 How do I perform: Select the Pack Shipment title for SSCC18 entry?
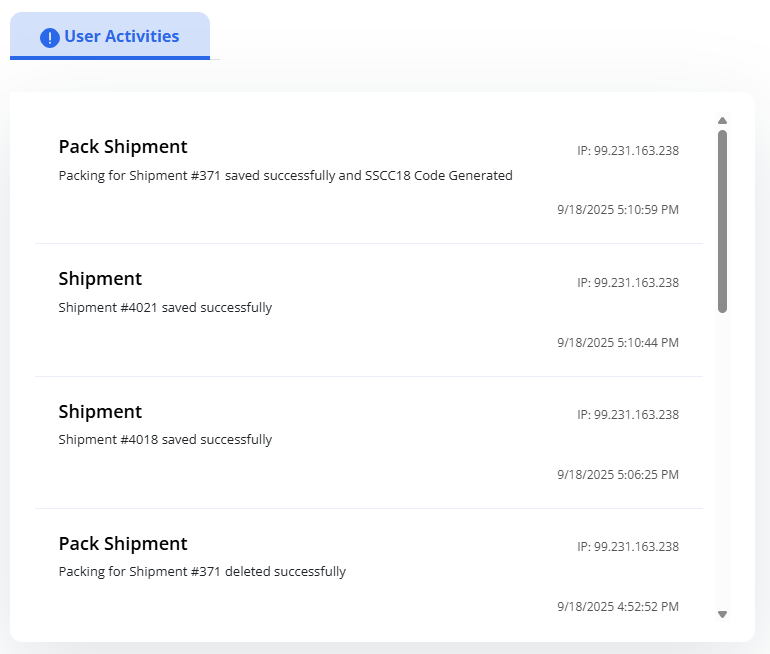123,147
